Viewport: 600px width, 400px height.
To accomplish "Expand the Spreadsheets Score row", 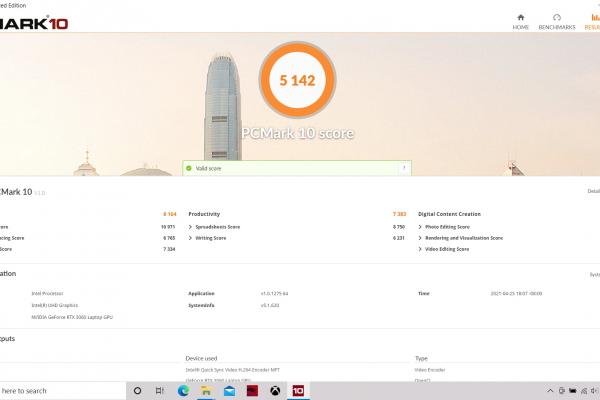I will coord(214,227).
